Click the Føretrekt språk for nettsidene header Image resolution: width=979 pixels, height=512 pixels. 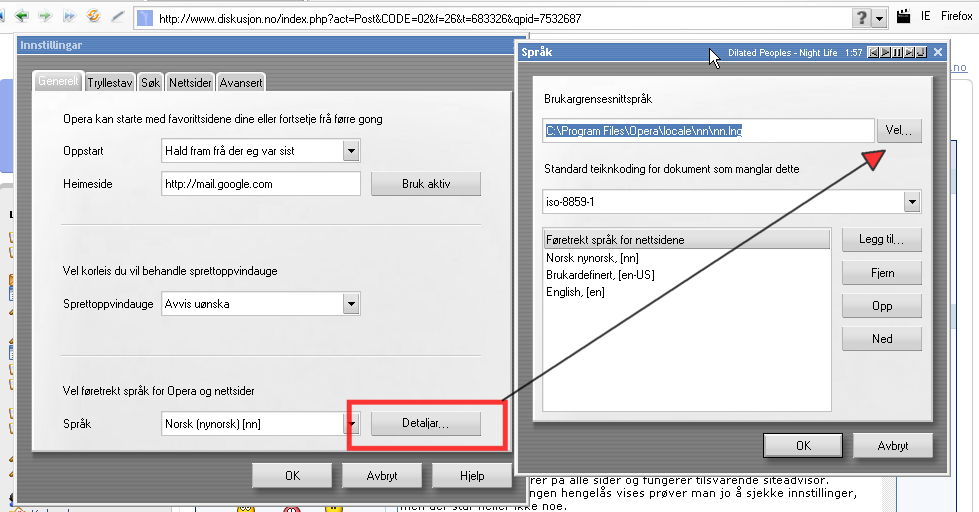tap(686, 240)
